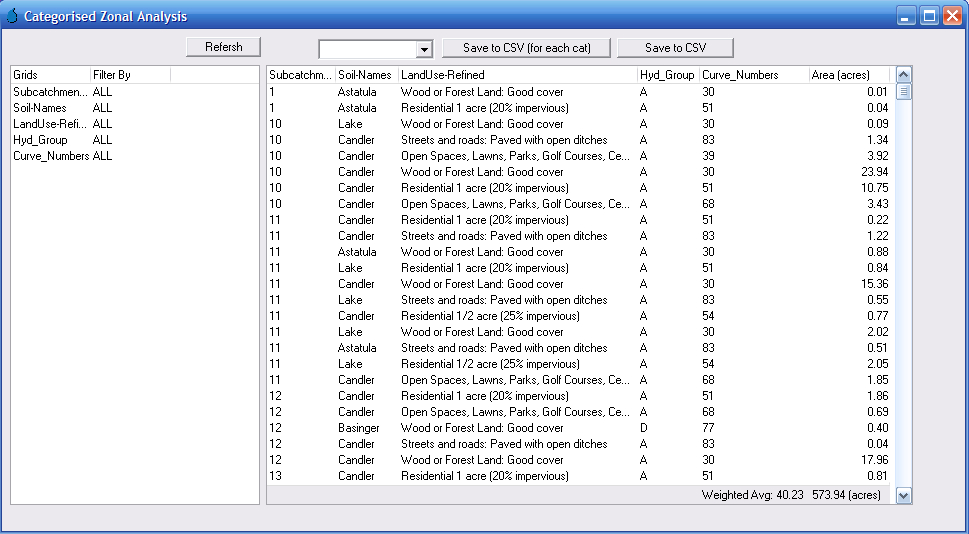The width and height of the screenshot is (969, 534).
Task: Select the Basinger soil row
Action: pyautogui.click(x=579, y=428)
